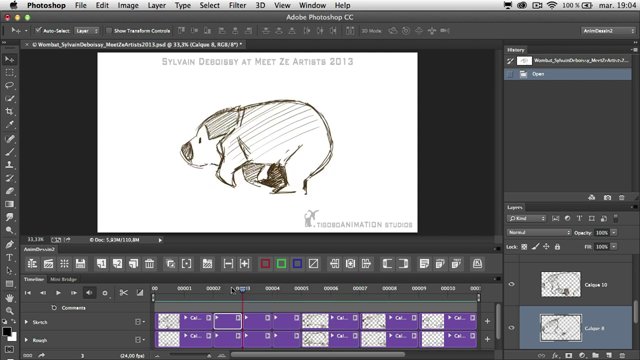Select the Crop tool
Screen dimensions: 640x360
click(x=9, y=111)
